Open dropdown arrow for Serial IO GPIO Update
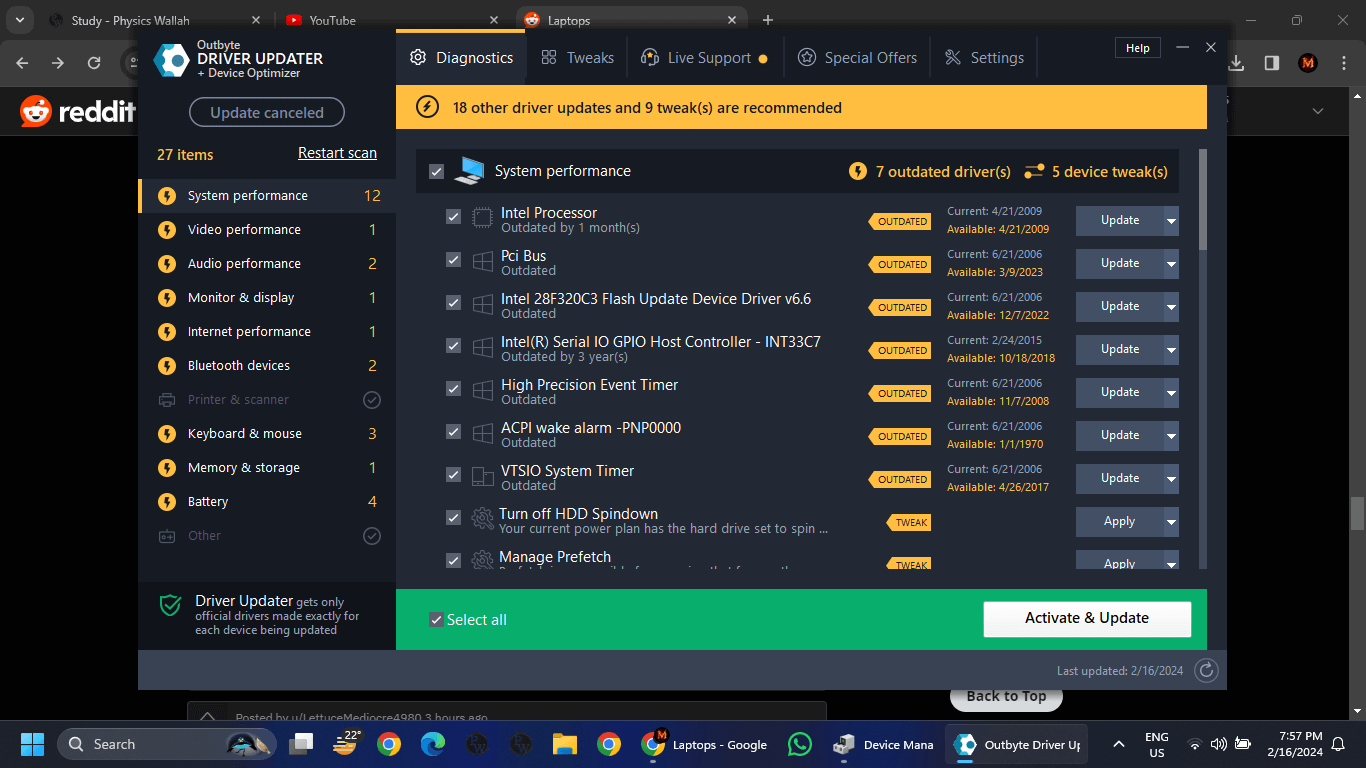The height and width of the screenshot is (768, 1366). [x=1171, y=350]
